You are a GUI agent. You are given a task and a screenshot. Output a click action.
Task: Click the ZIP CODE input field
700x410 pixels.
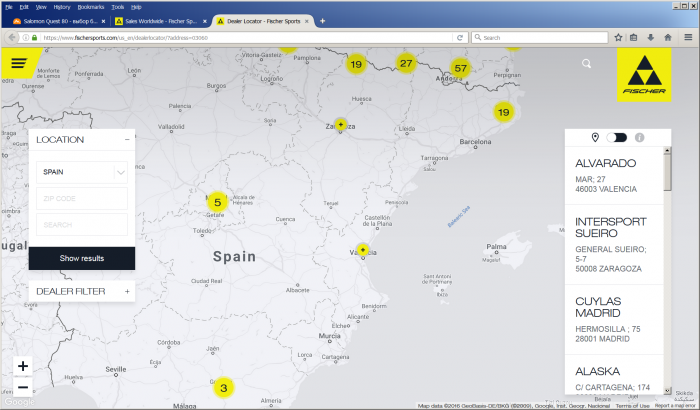tap(82, 198)
